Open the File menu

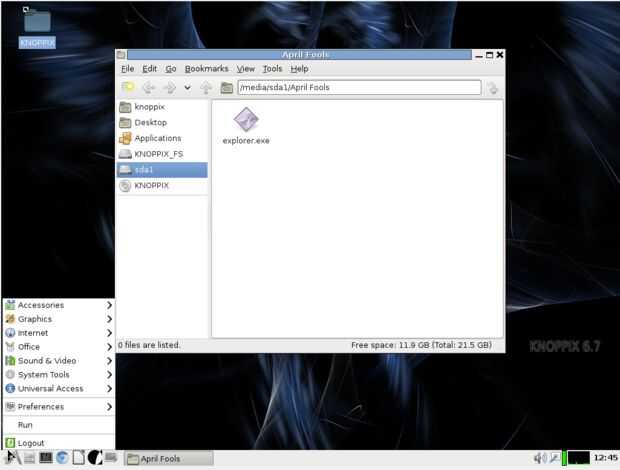(127, 69)
